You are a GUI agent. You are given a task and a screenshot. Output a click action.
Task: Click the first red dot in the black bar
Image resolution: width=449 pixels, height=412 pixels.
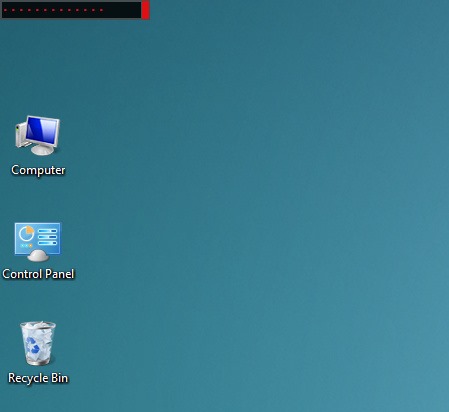[x=5, y=10]
